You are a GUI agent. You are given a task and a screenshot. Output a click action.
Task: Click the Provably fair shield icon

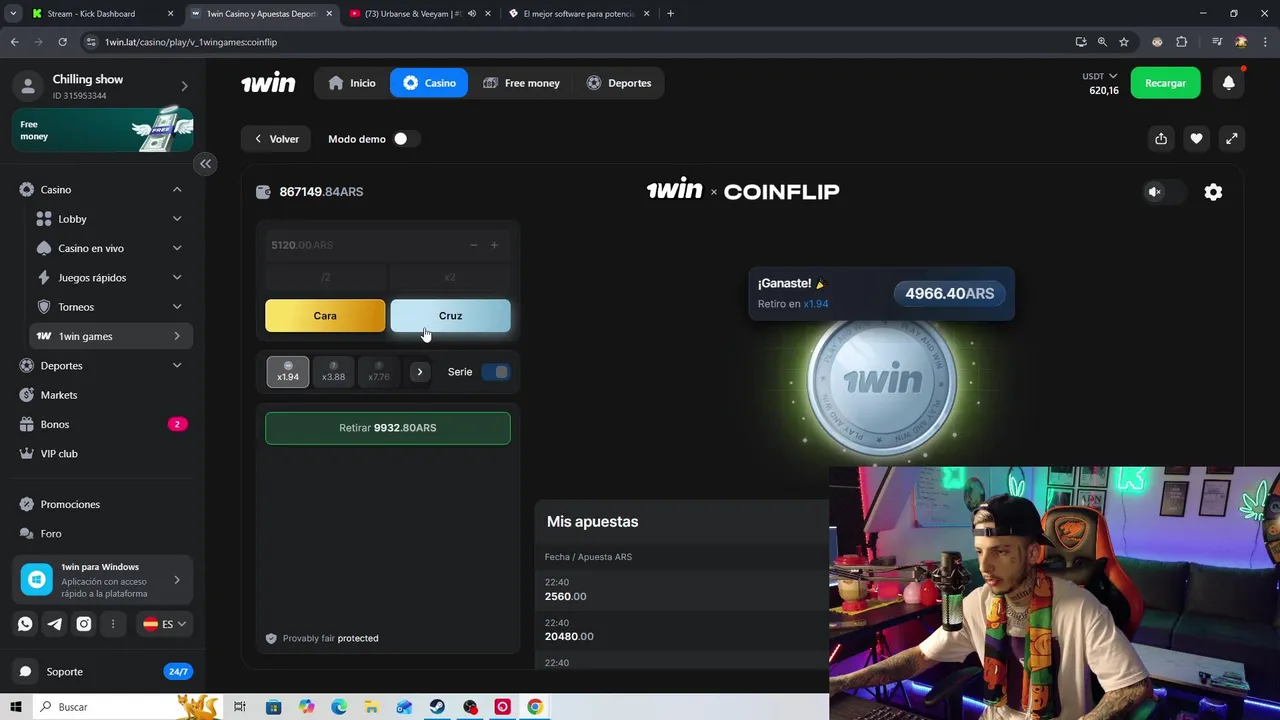[271, 638]
